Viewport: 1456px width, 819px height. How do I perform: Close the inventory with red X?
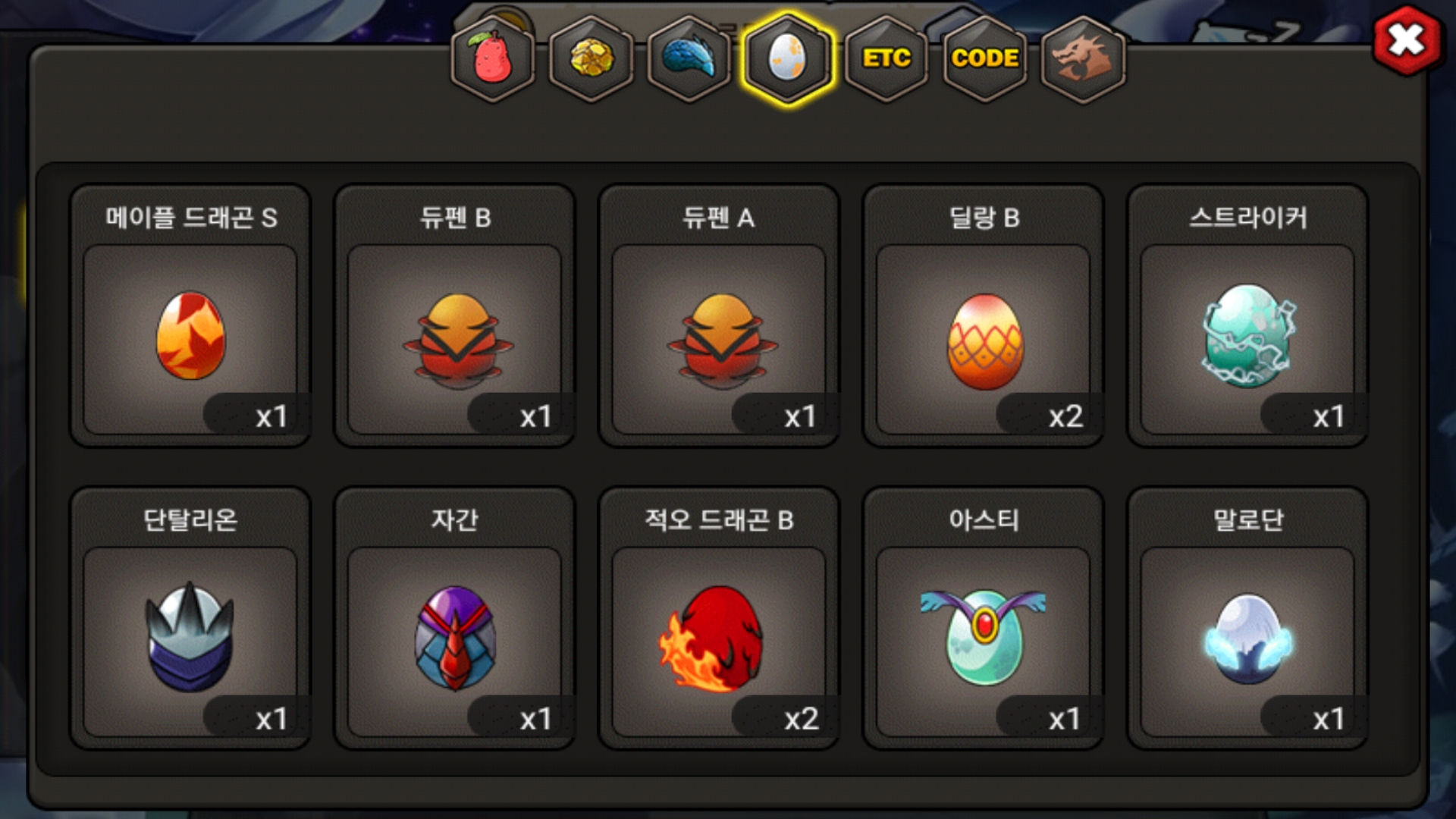(x=1407, y=40)
